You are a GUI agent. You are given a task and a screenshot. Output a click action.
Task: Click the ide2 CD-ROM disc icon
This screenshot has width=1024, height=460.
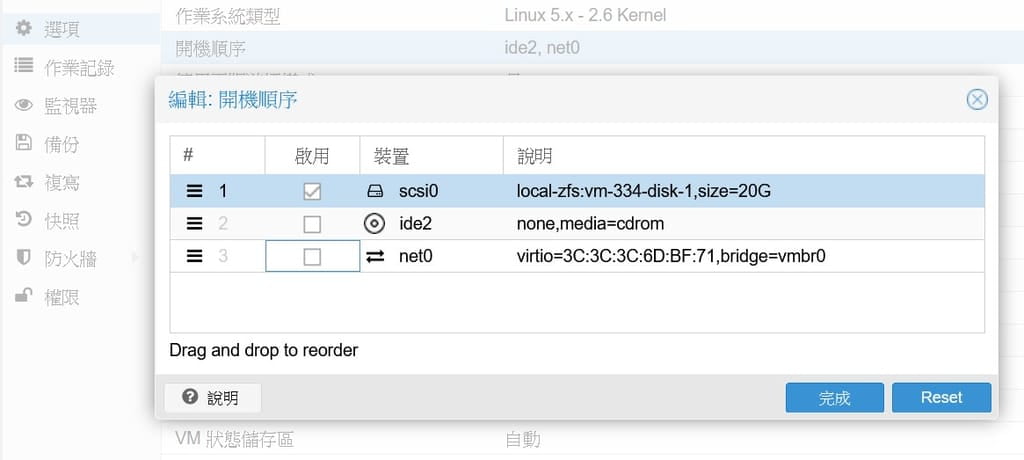pos(375,223)
